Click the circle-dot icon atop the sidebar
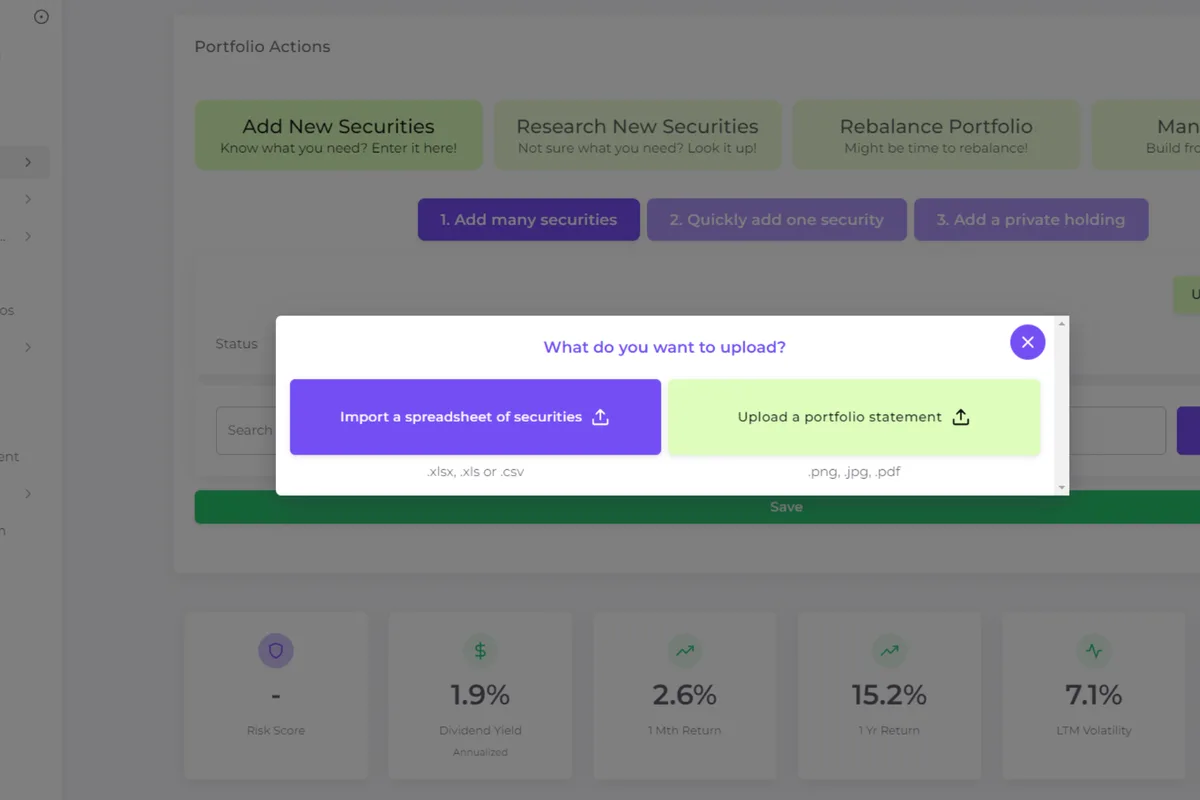Screen dimensions: 1200x800 pyautogui.click(x=41, y=17)
